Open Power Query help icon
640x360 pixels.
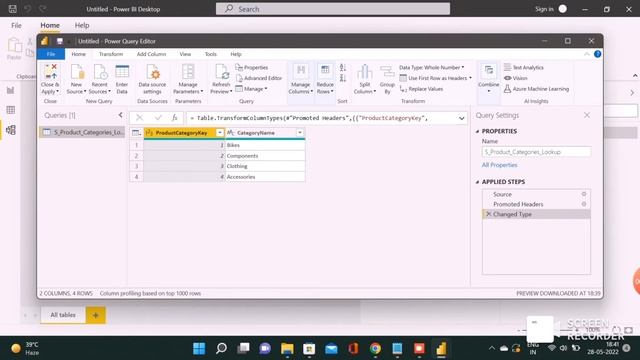point(598,54)
